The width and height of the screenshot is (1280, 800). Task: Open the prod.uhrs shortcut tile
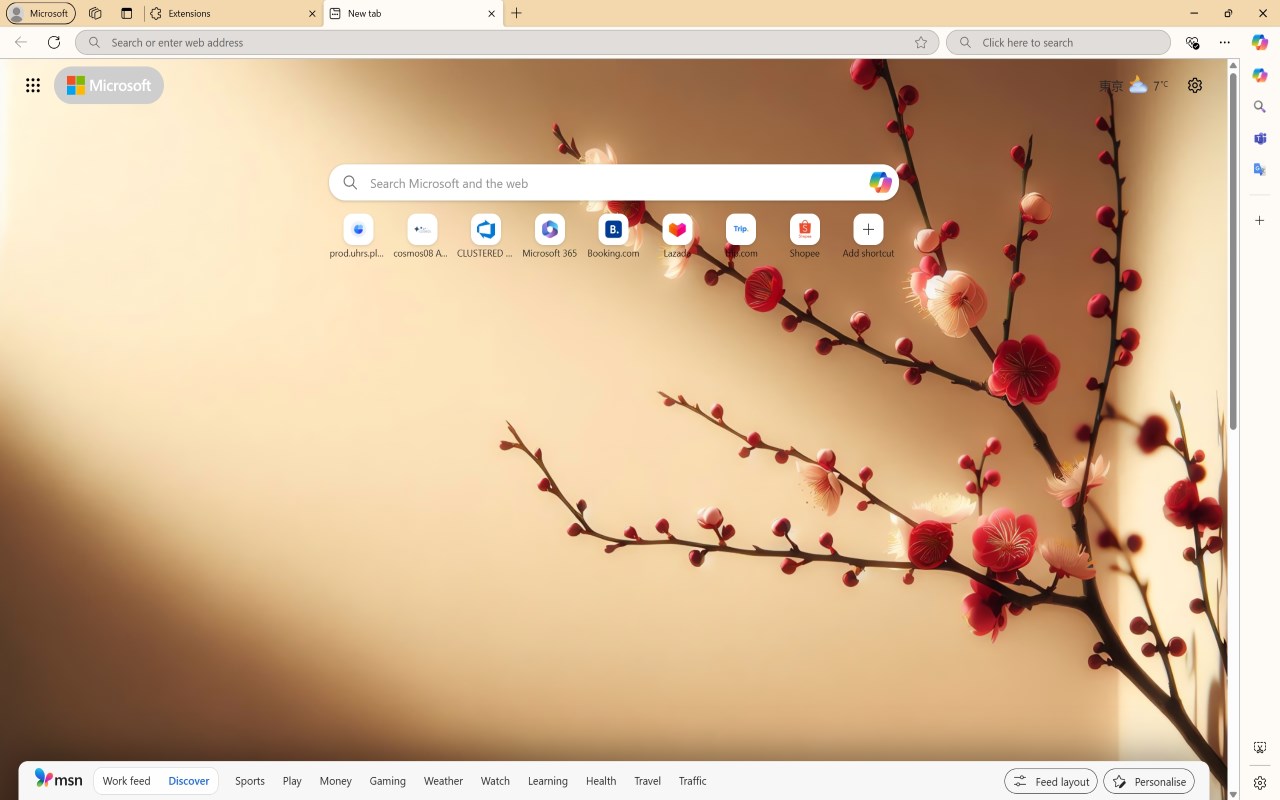pyautogui.click(x=357, y=237)
